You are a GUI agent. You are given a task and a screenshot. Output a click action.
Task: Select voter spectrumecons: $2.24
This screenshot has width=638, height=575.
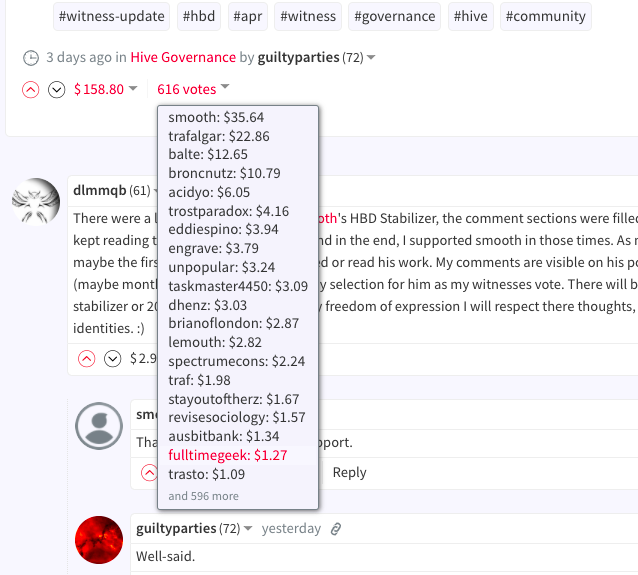point(238,361)
